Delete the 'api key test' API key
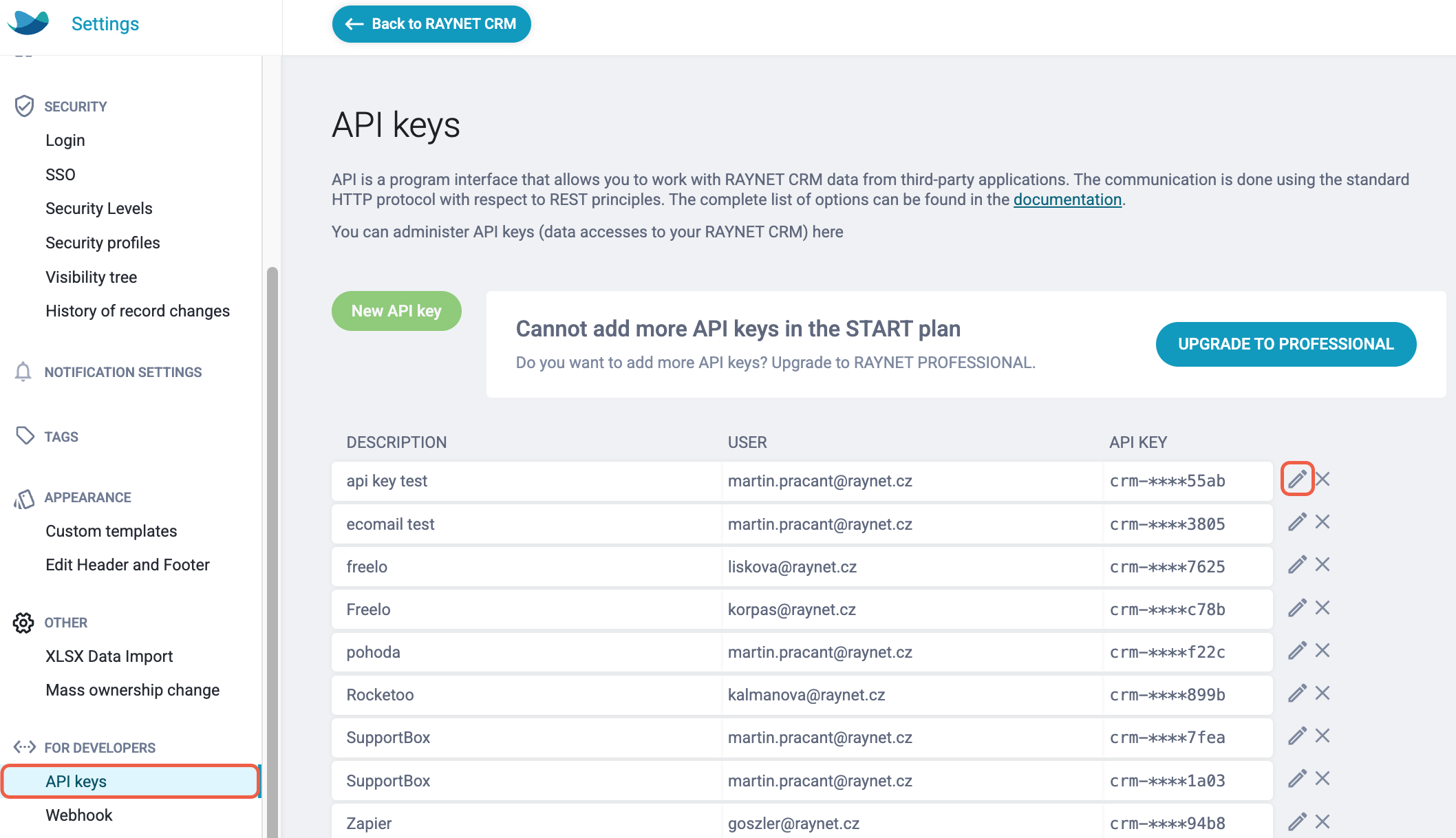Viewport: 1456px width, 838px height. [x=1323, y=479]
